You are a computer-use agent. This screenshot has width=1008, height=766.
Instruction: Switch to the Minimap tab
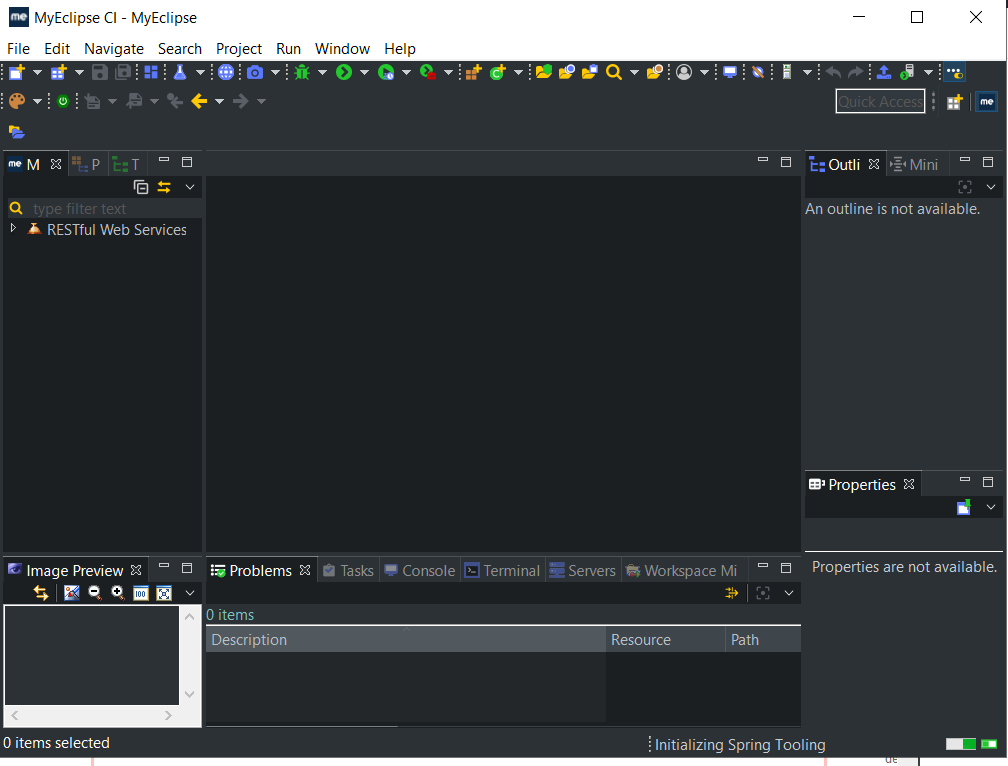pyautogui.click(x=915, y=165)
